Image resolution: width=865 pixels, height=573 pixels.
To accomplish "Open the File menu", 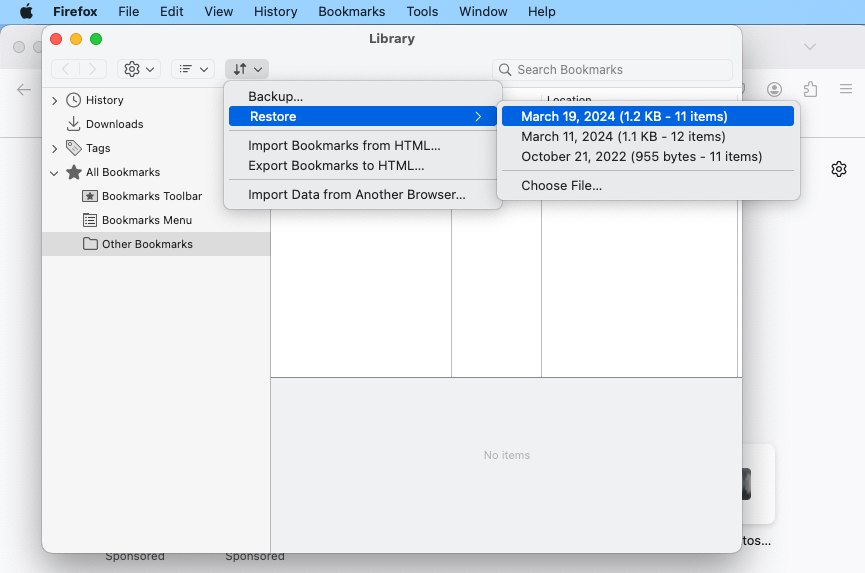I will [129, 12].
